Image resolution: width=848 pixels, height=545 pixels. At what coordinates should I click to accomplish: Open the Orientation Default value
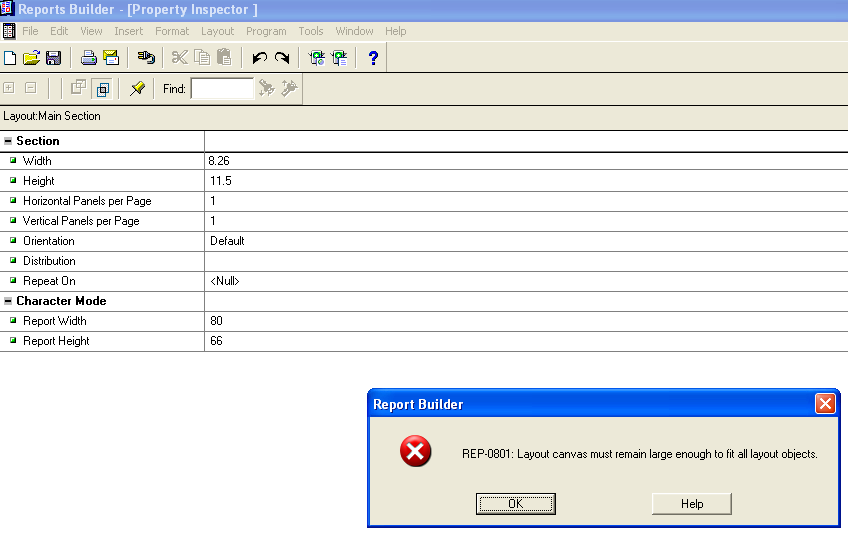227,241
